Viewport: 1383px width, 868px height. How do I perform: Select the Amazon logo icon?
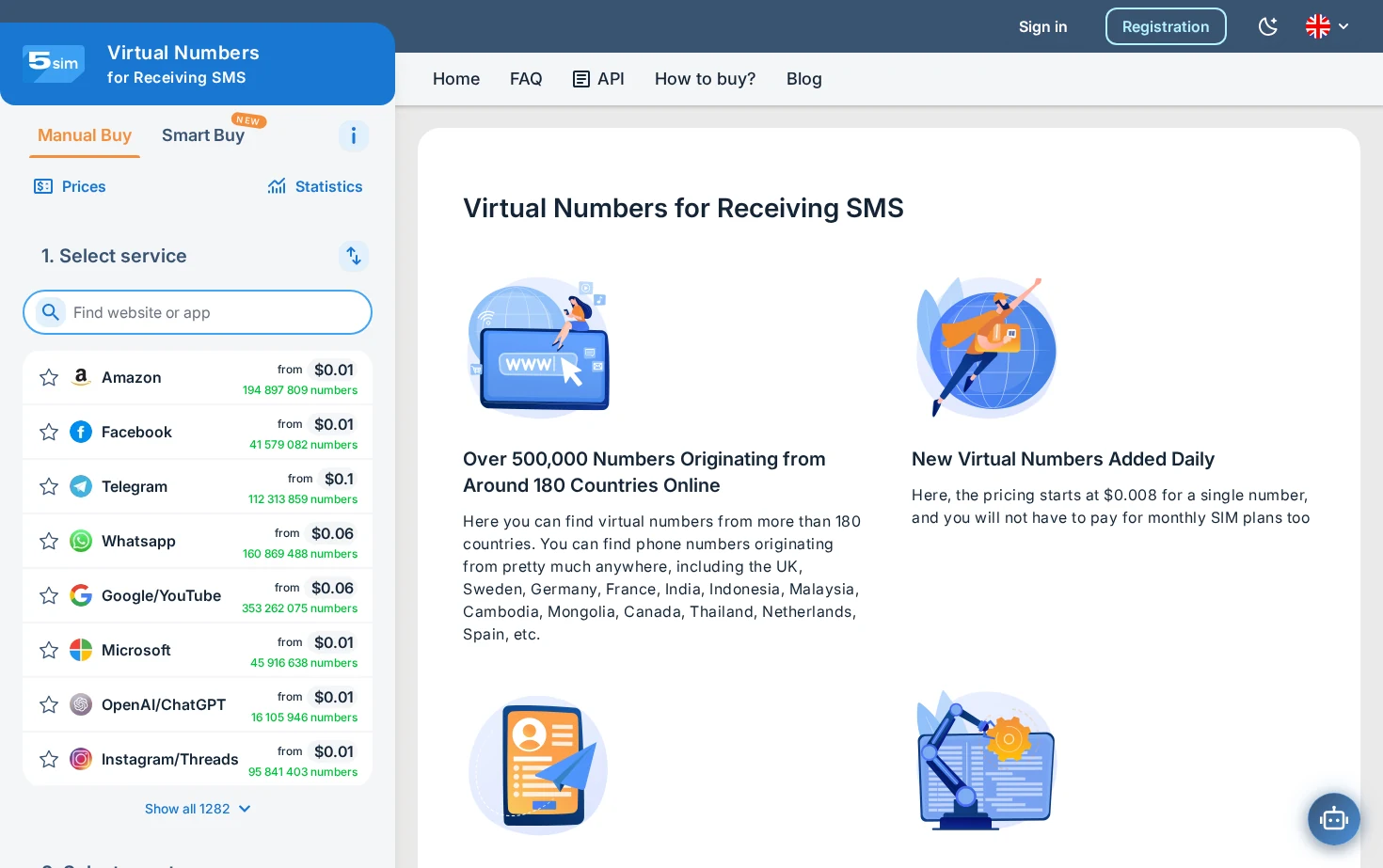click(x=81, y=377)
